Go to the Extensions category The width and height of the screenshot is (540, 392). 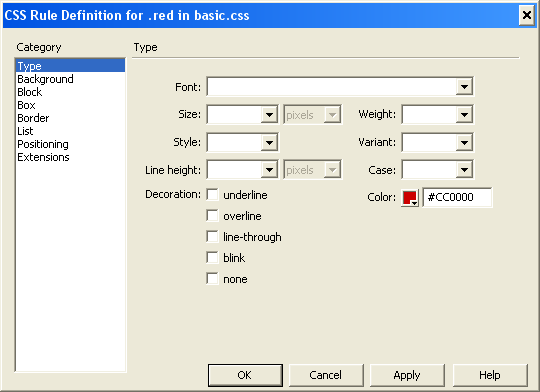(x=70, y=157)
